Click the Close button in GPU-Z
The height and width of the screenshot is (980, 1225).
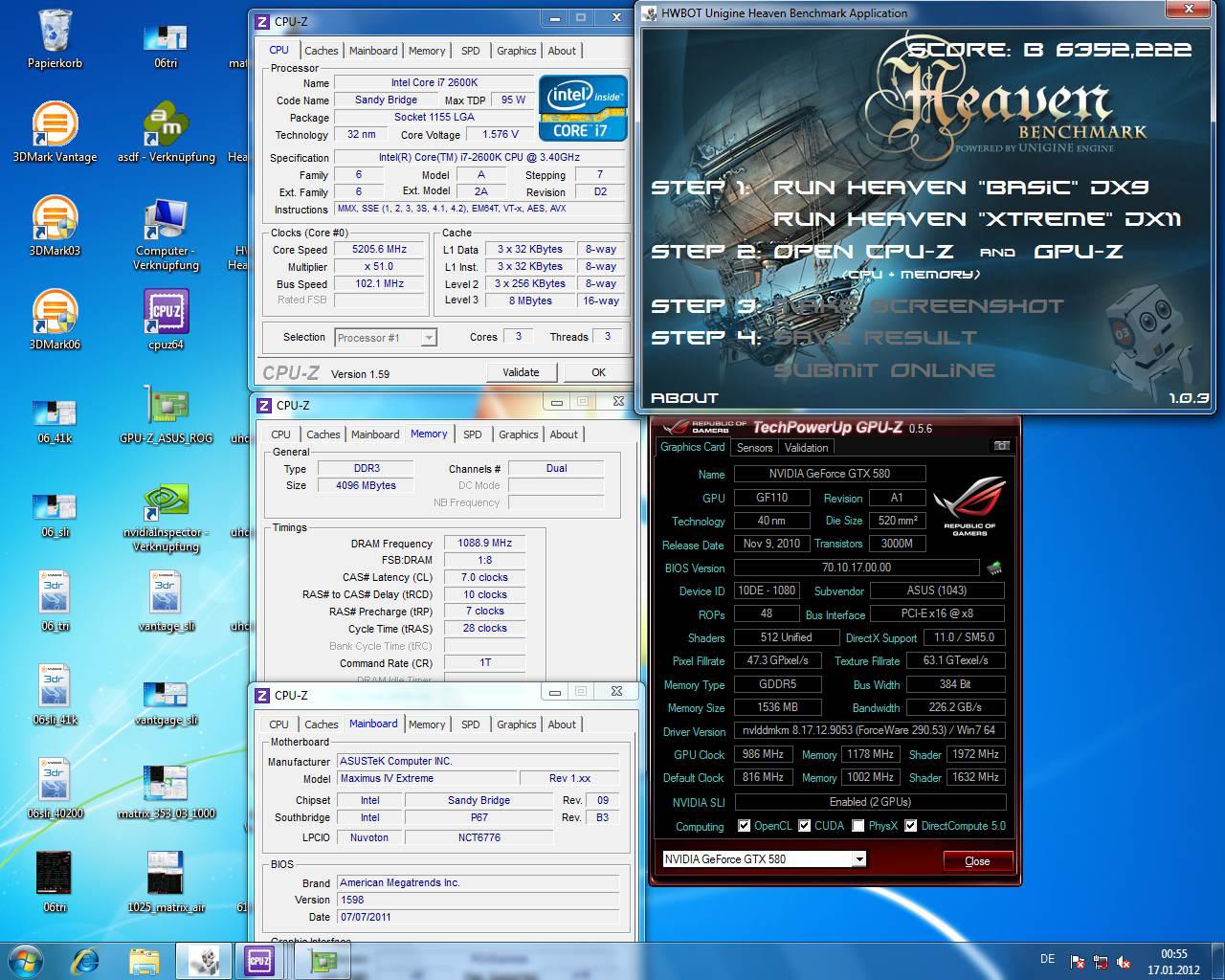pyautogui.click(x=977, y=860)
